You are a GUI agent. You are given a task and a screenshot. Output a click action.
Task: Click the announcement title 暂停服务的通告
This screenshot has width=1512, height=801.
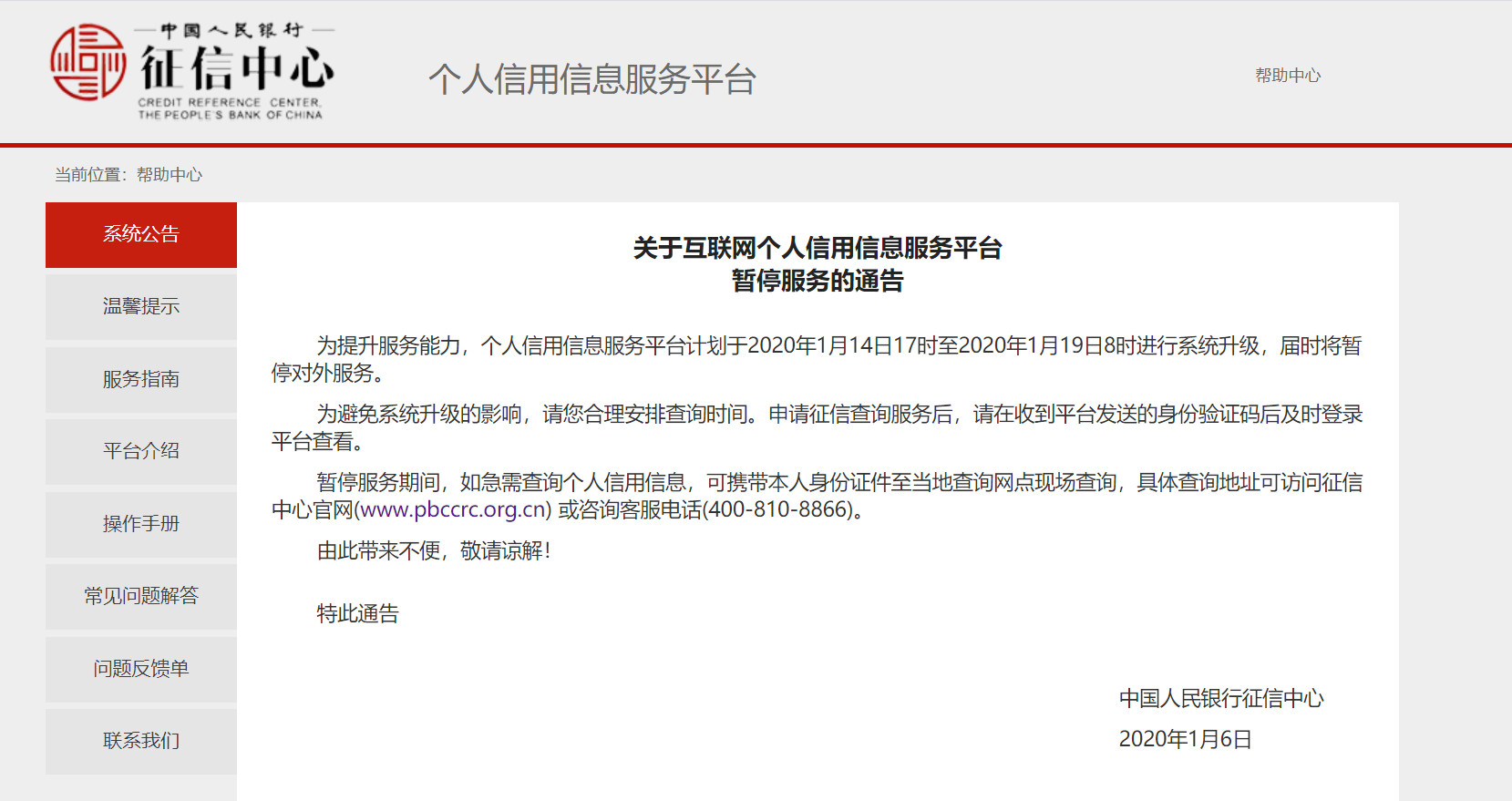tap(818, 281)
